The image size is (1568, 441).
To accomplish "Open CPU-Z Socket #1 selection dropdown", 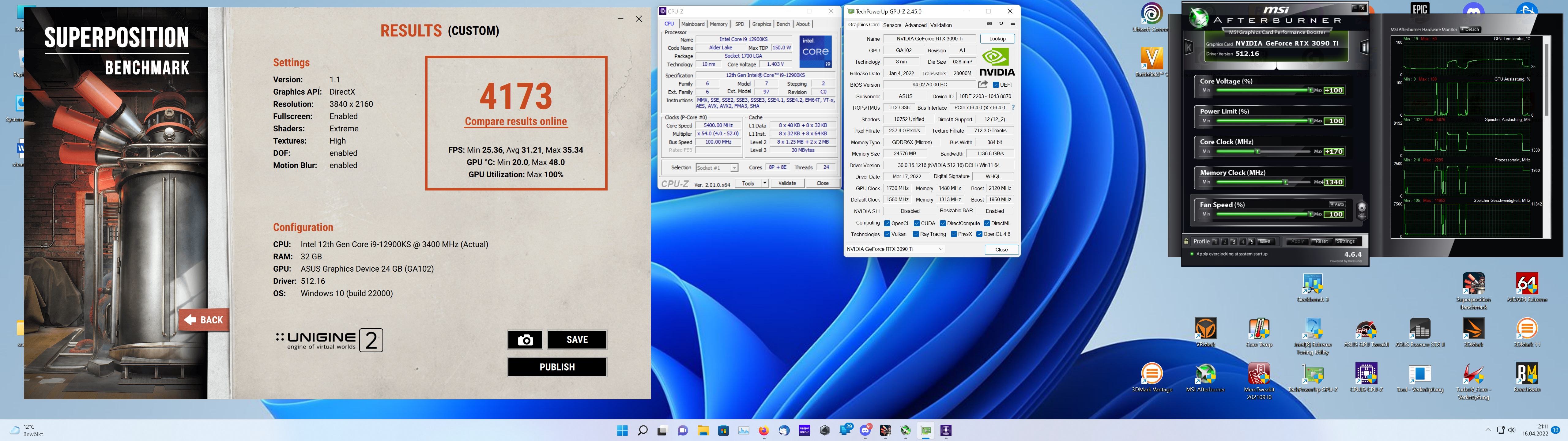I will (716, 168).
